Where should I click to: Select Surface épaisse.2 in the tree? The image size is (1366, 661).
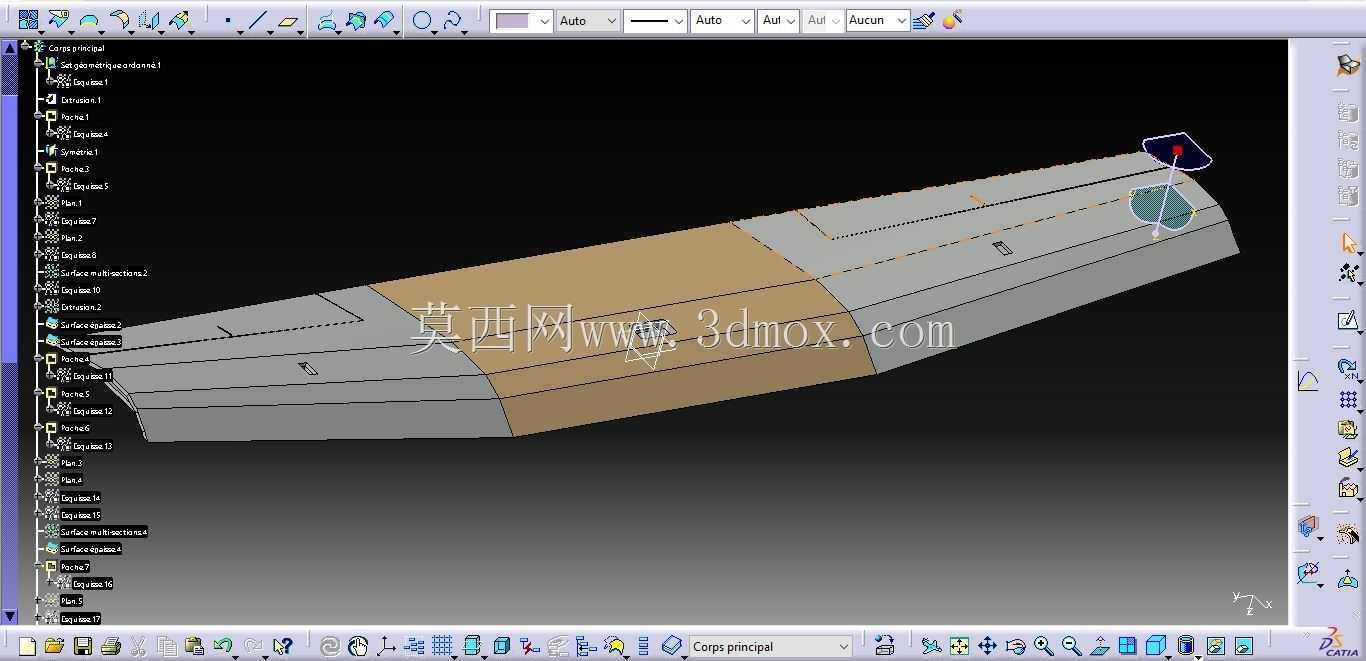point(90,325)
